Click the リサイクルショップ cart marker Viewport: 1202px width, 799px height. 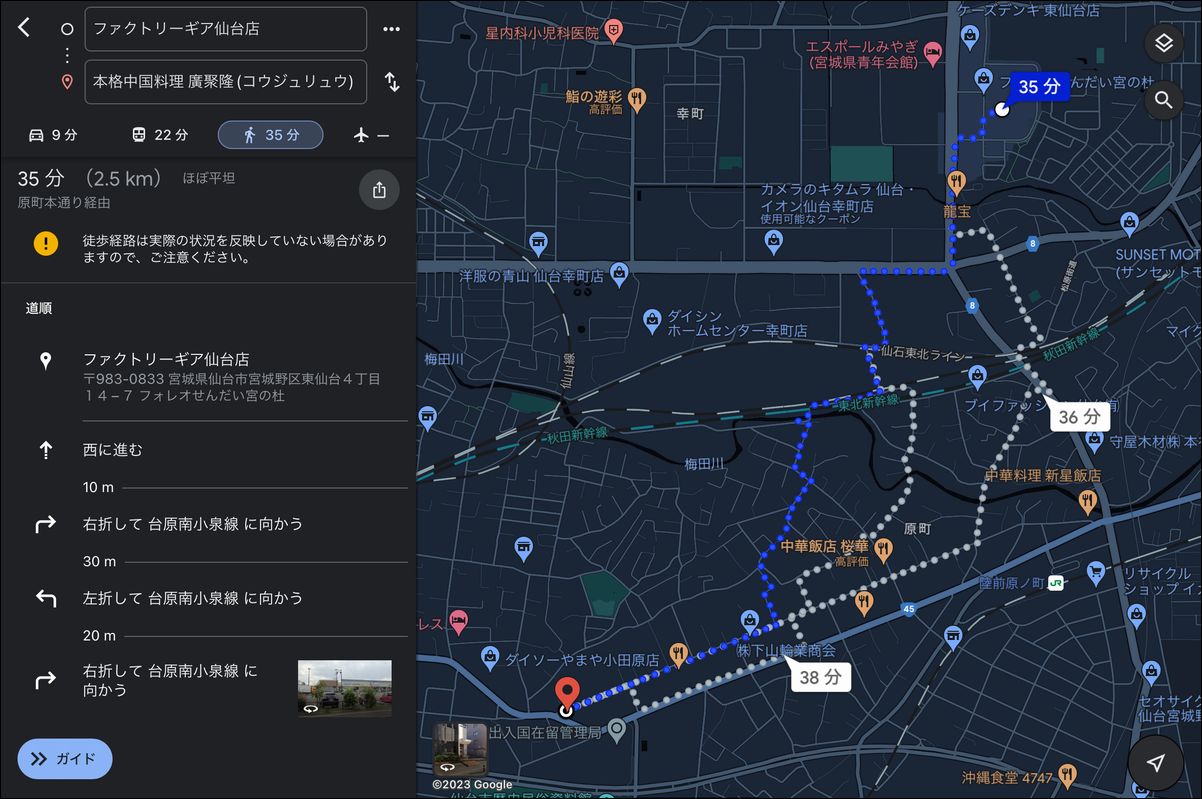[x=1095, y=573]
